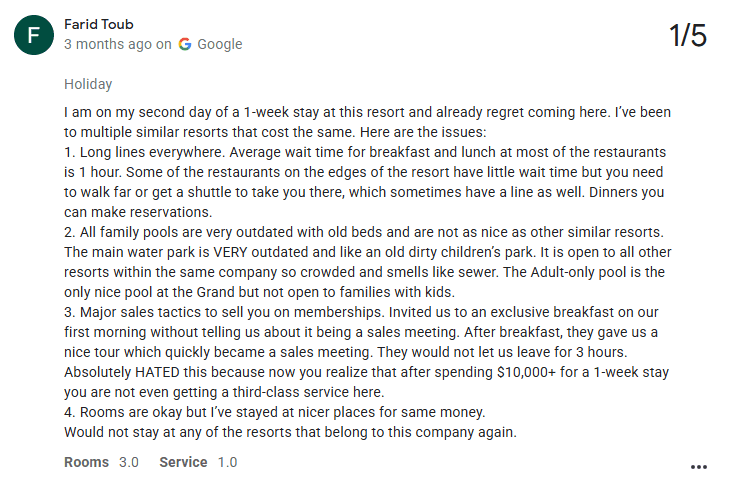This screenshot has height=478, width=739.
Task: Click the green F profile avatar
Action: coord(34,35)
